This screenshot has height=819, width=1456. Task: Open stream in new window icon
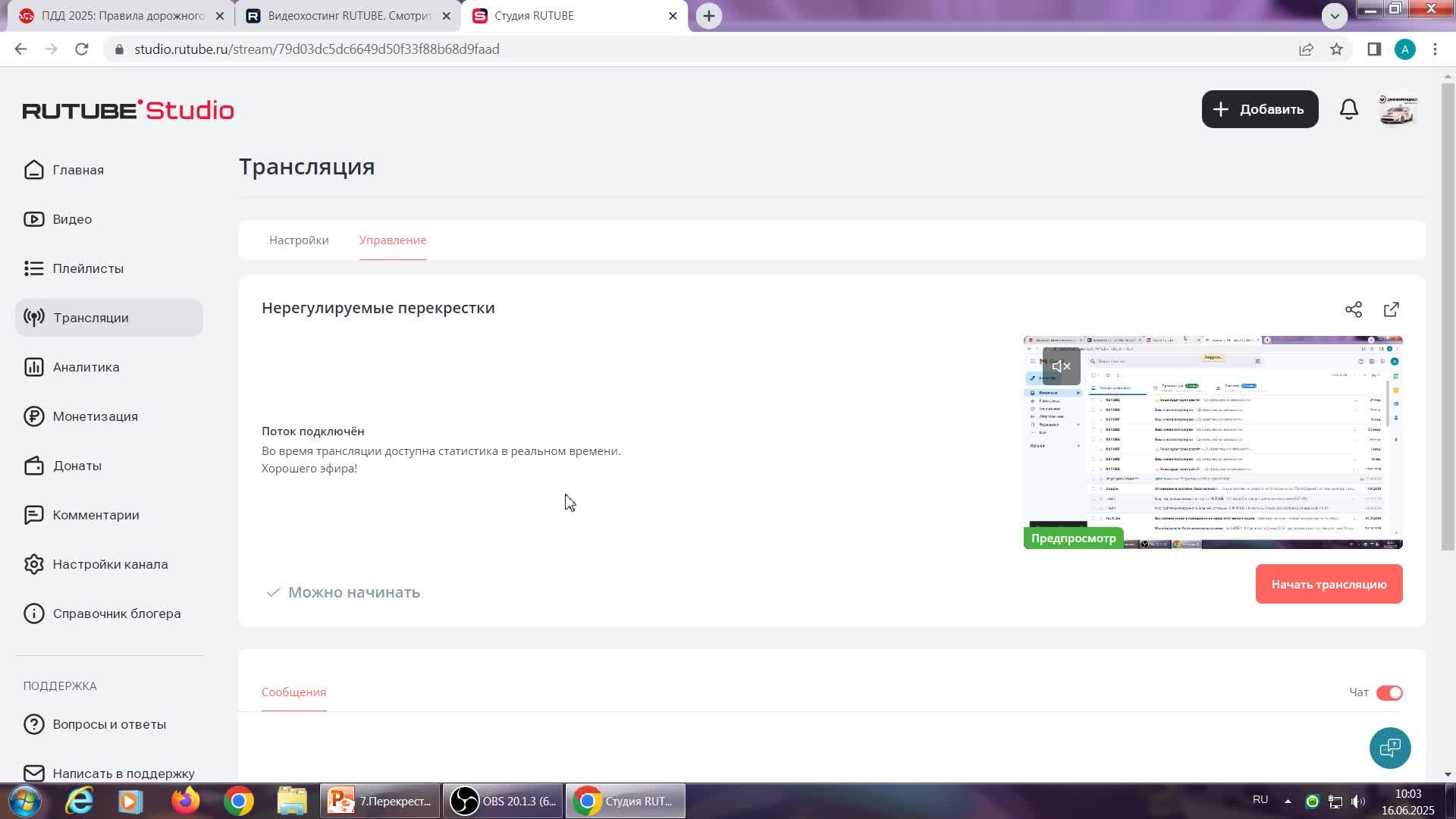click(1392, 309)
